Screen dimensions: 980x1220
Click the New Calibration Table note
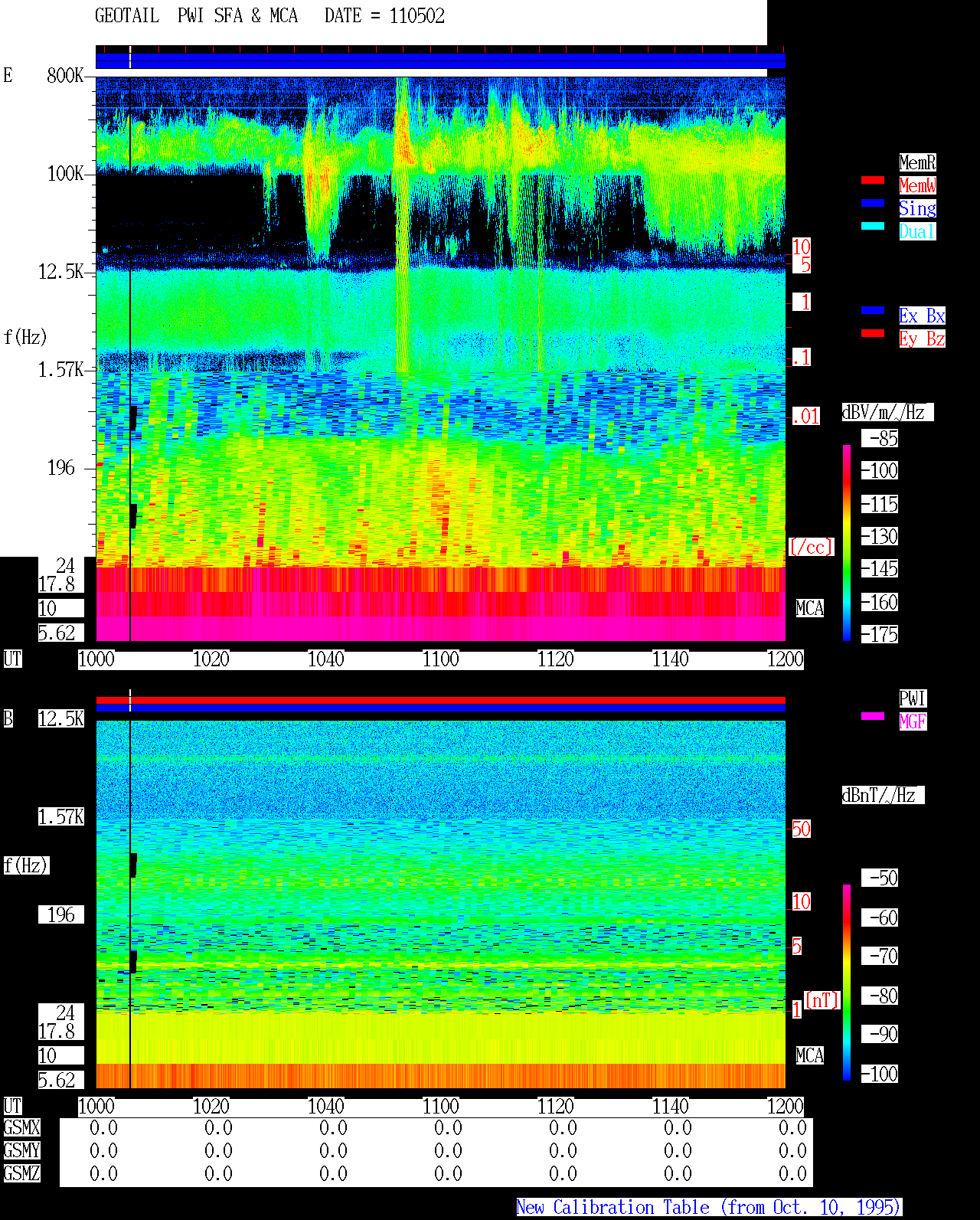pyautogui.click(x=709, y=1207)
